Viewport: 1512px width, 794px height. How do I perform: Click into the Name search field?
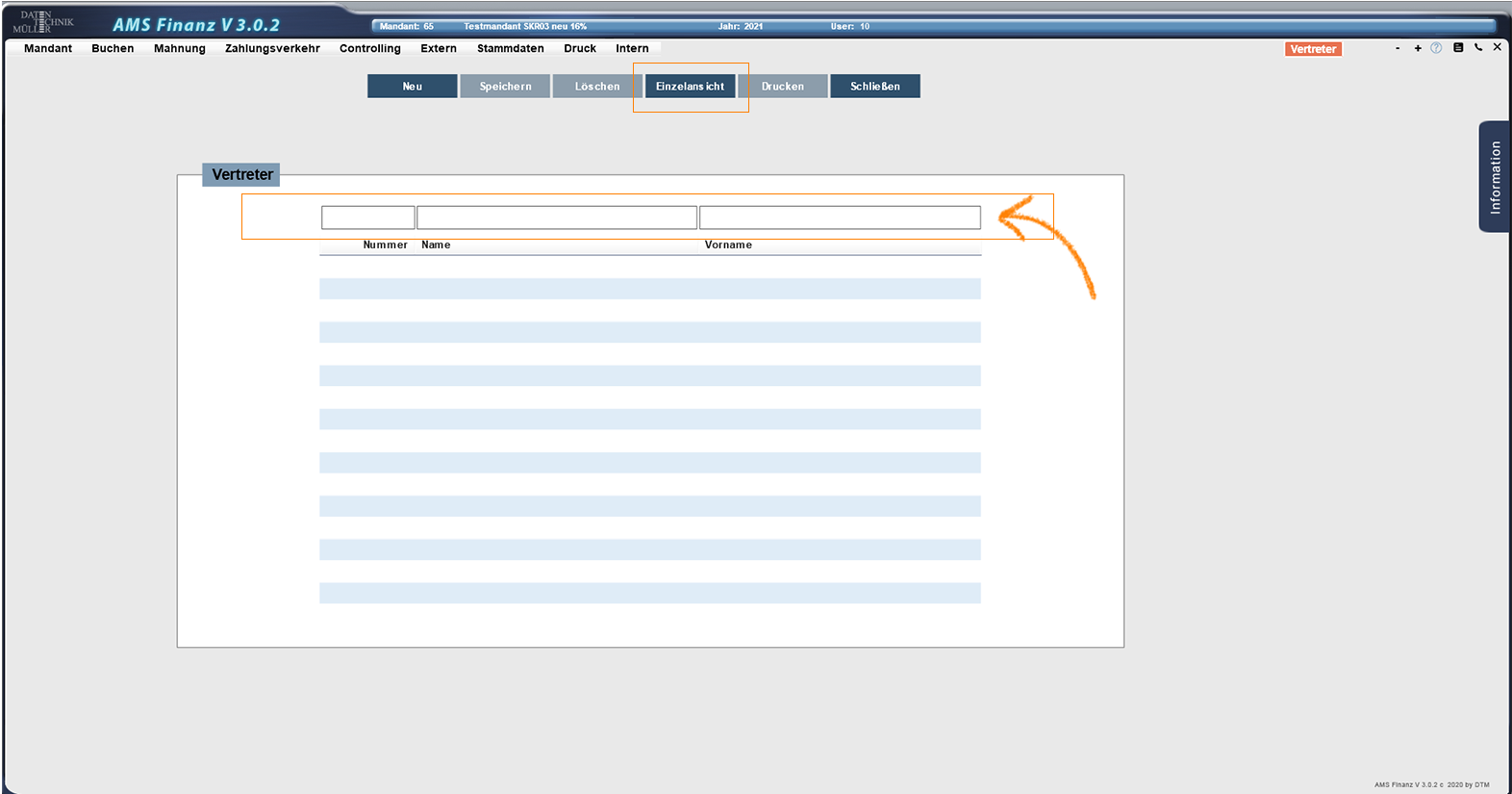pyautogui.click(x=556, y=218)
